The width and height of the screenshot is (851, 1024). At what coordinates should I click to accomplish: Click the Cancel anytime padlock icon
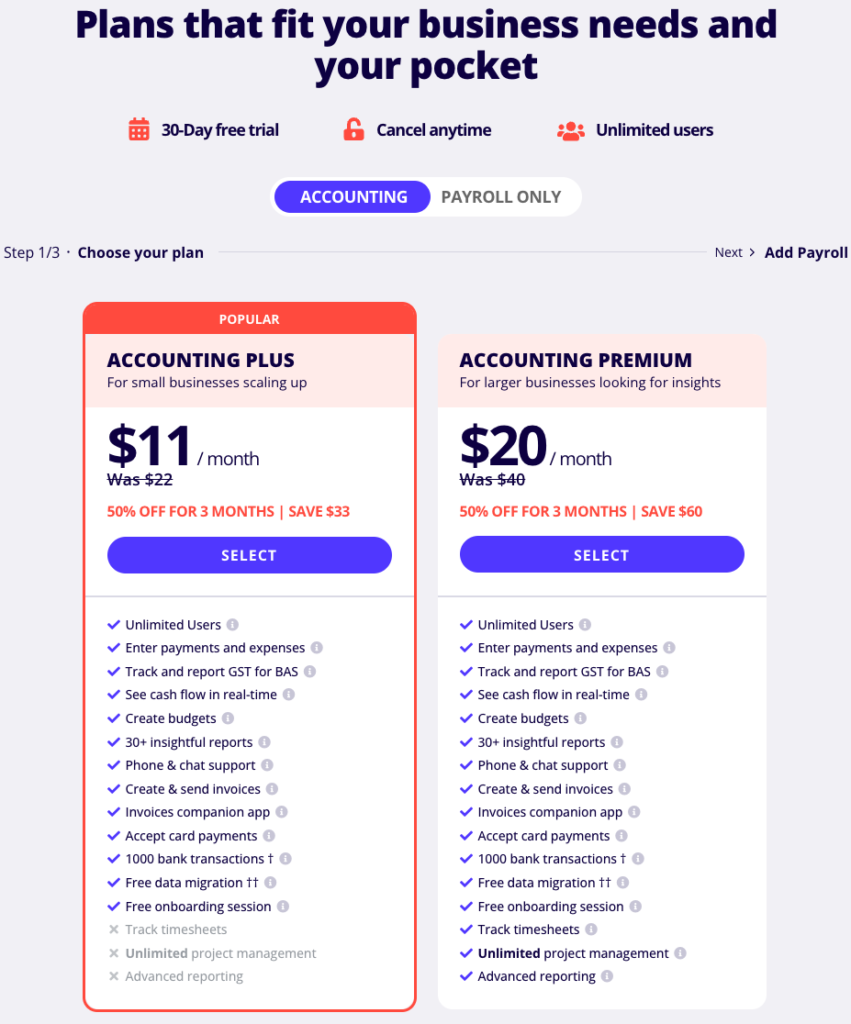pos(354,130)
